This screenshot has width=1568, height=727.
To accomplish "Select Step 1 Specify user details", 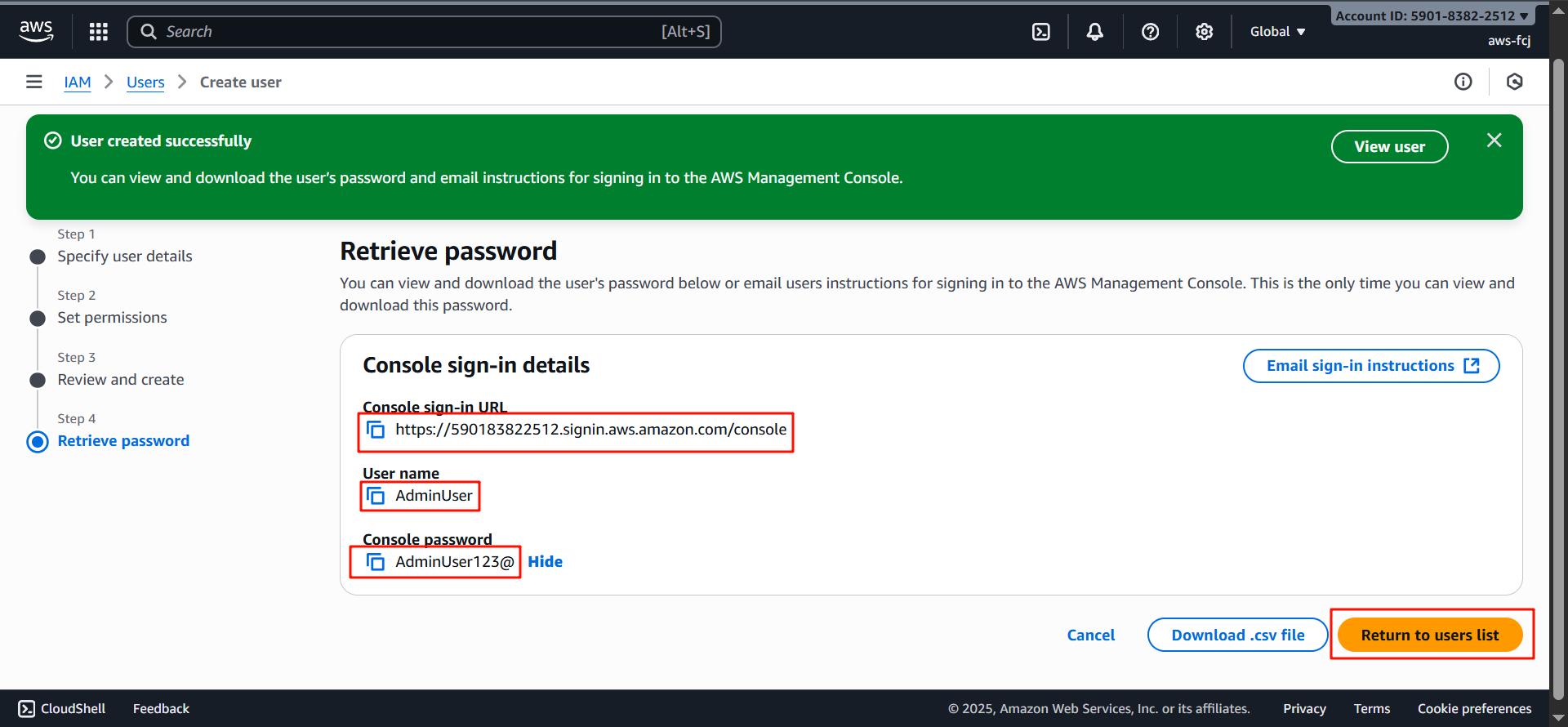I will (x=125, y=256).
